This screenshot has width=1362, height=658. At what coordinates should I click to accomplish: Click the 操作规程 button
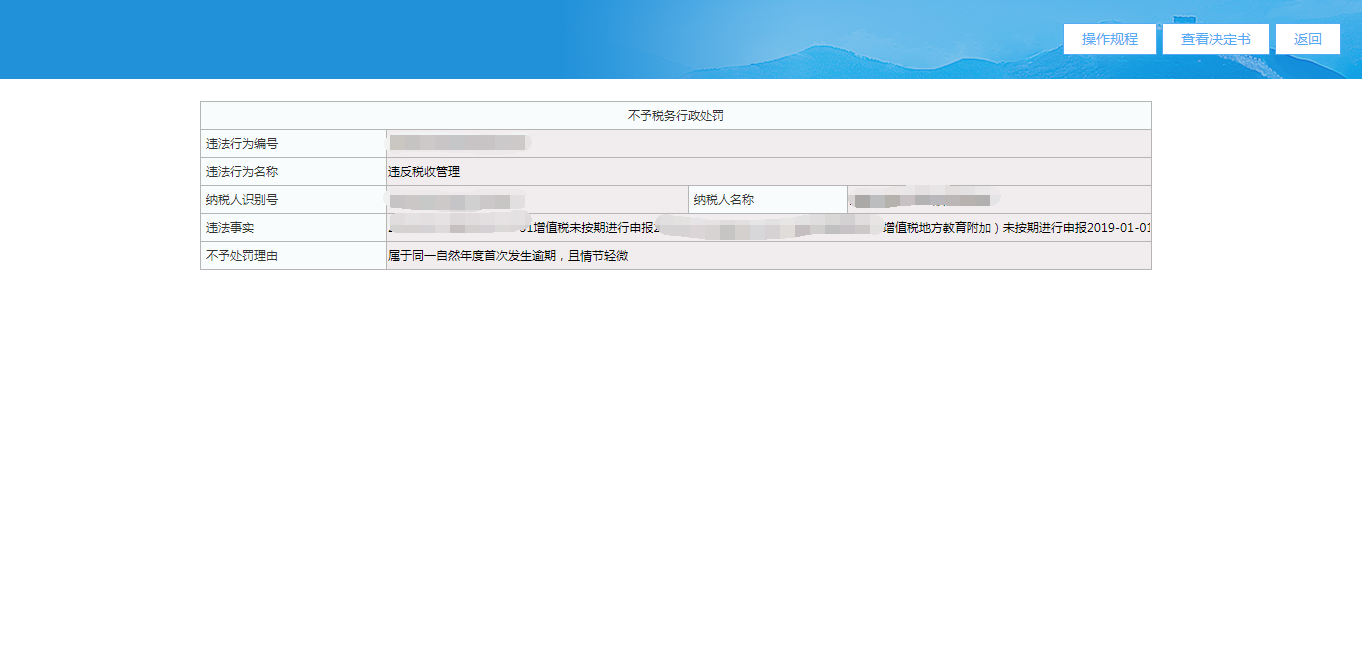1109,39
